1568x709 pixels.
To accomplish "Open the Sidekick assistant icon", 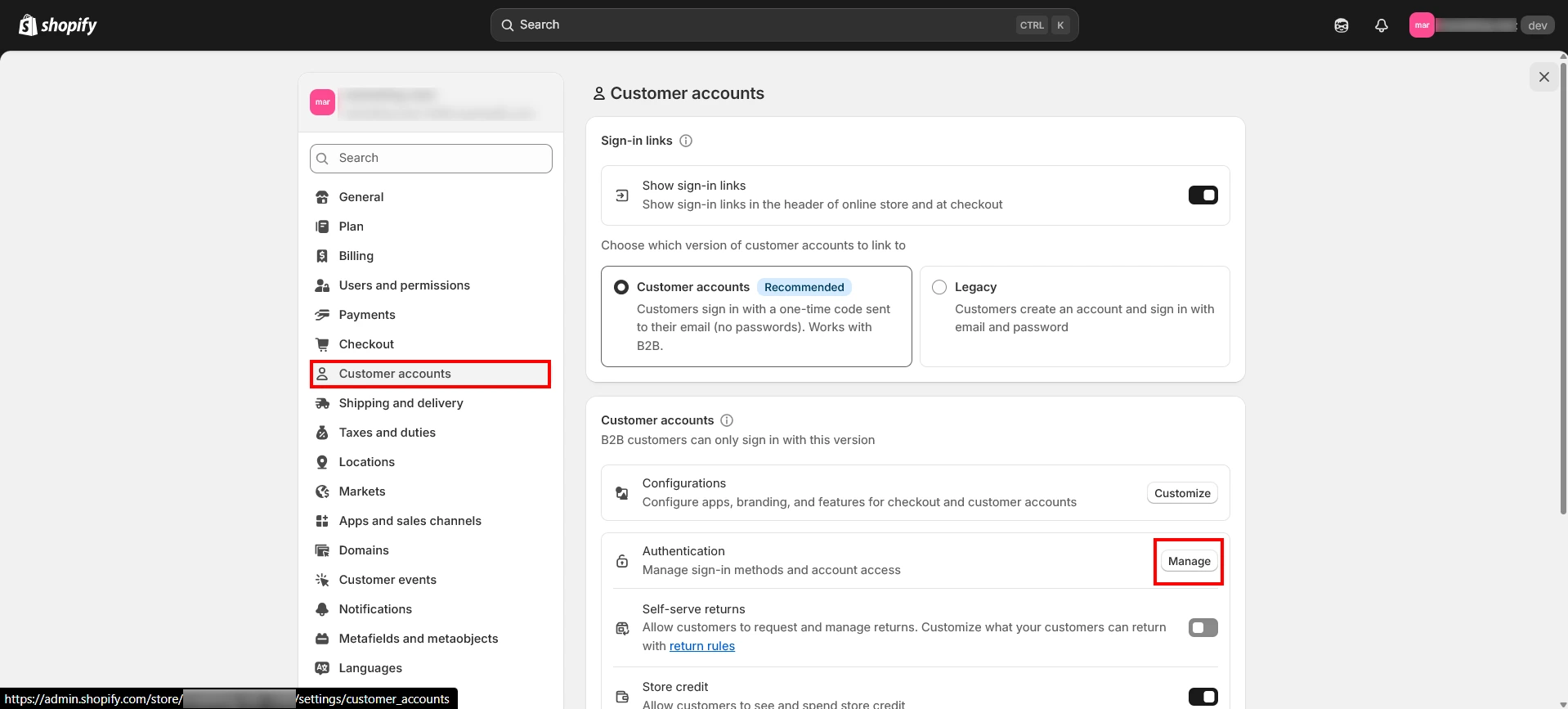I will (1342, 25).
